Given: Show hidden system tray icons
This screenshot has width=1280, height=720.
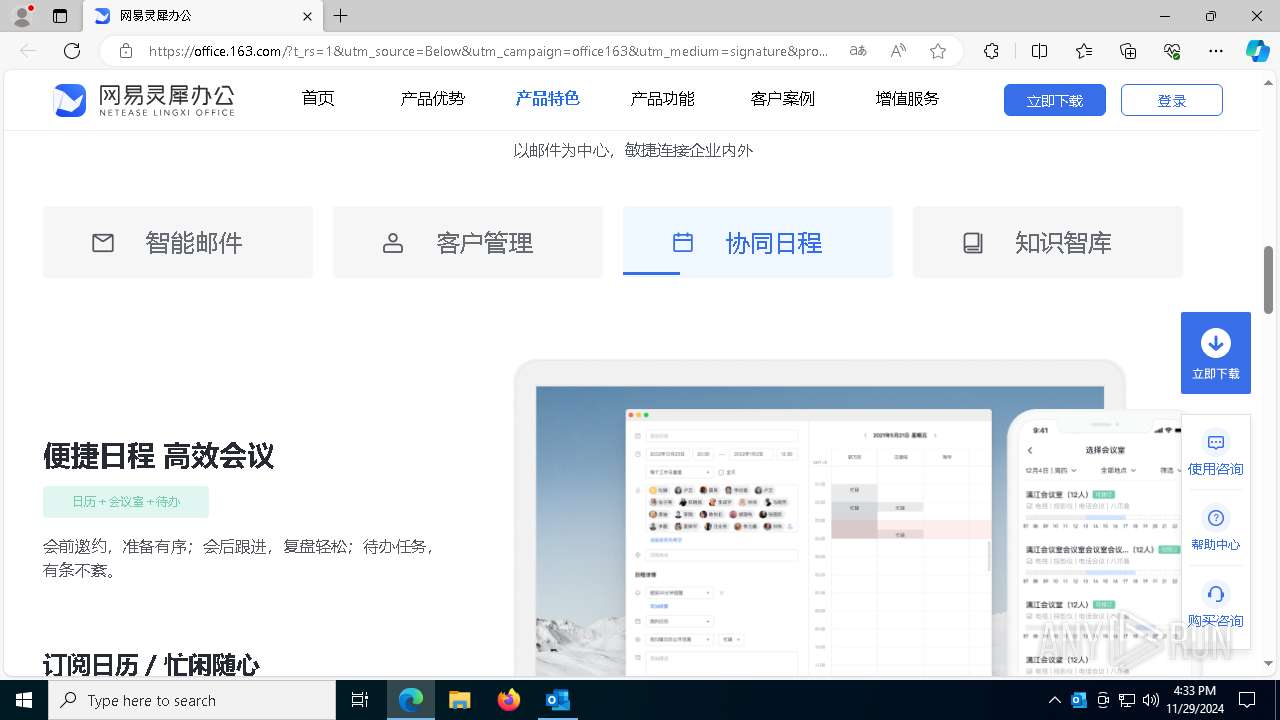Looking at the screenshot, I should tap(1055, 700).
